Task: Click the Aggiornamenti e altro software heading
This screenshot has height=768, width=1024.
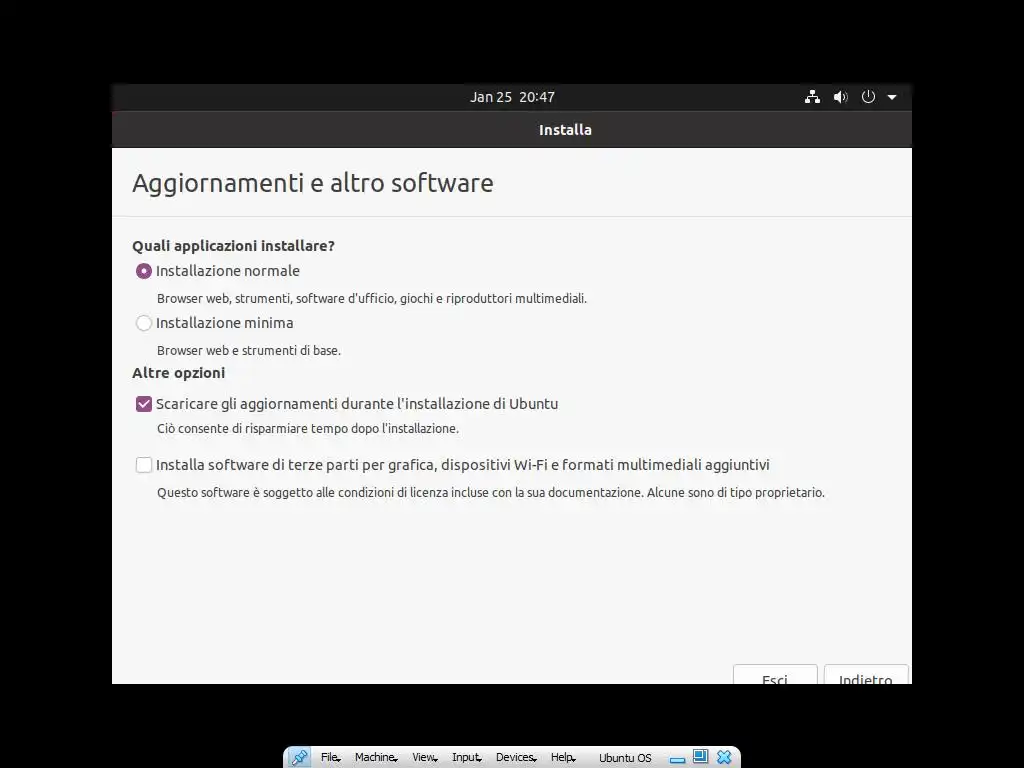Action: 313,183
